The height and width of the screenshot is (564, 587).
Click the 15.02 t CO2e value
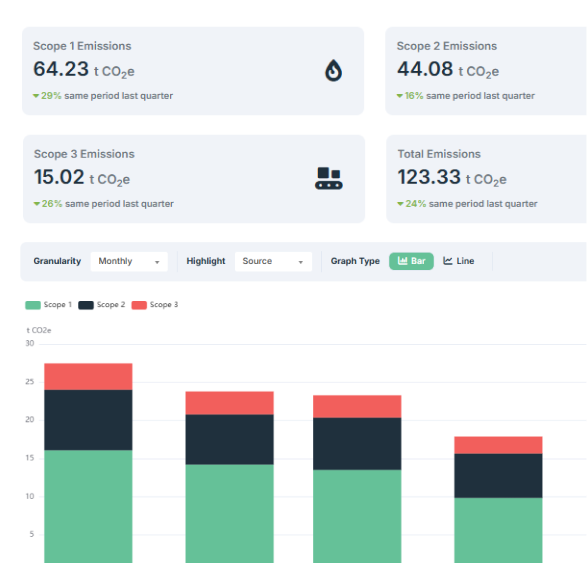point(82,177)
